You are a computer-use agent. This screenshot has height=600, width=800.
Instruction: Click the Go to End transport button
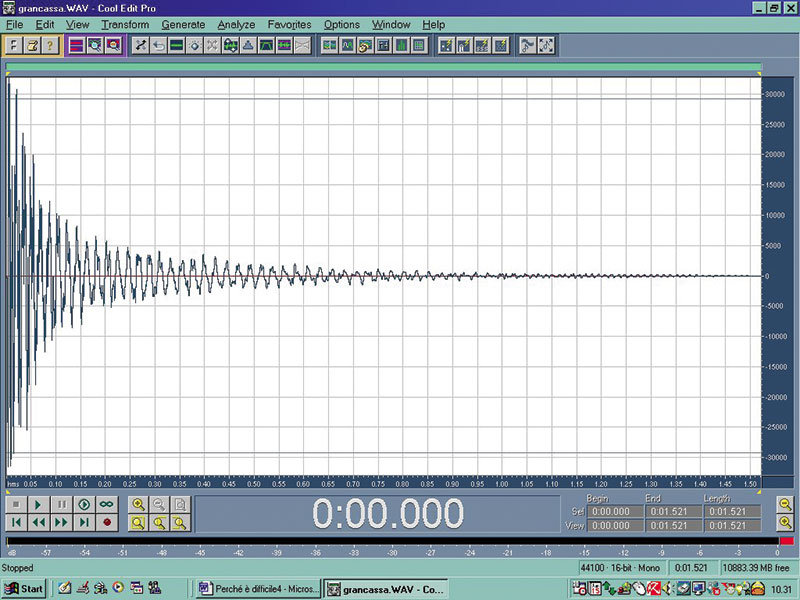click(84, 522)
